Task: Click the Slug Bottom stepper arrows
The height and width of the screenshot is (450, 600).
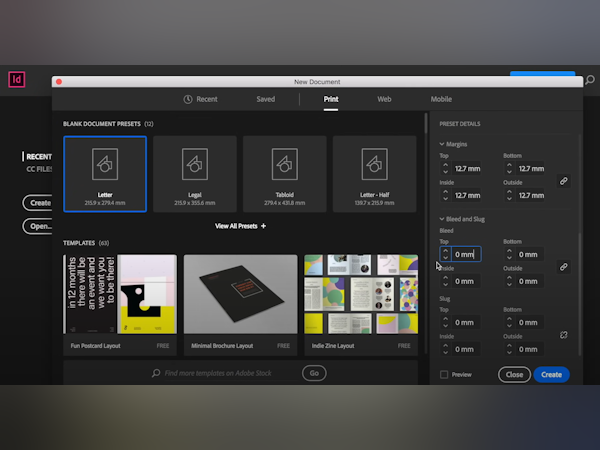Action: [509, 322]
